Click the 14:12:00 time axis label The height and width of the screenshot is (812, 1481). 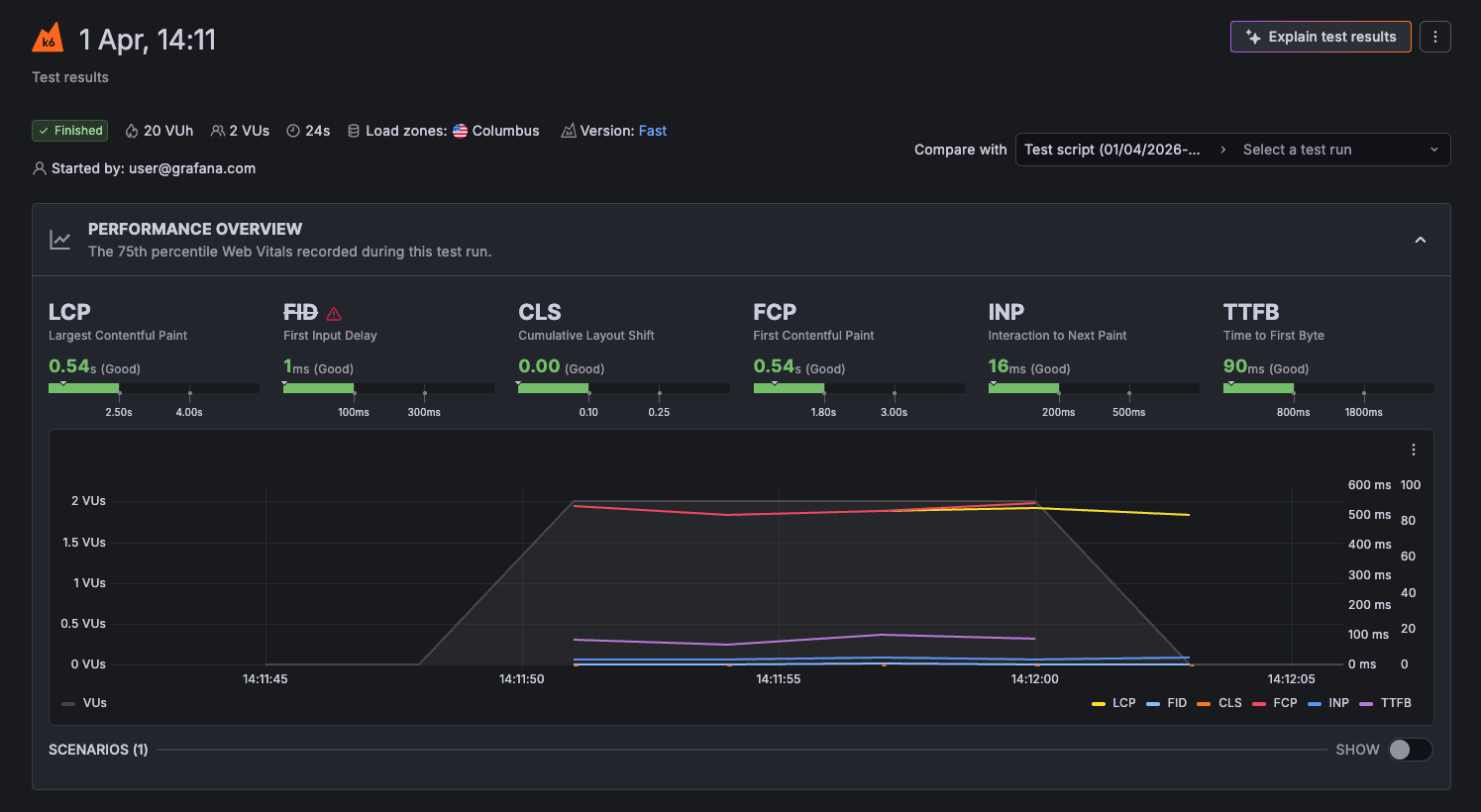pos(1034,679)
